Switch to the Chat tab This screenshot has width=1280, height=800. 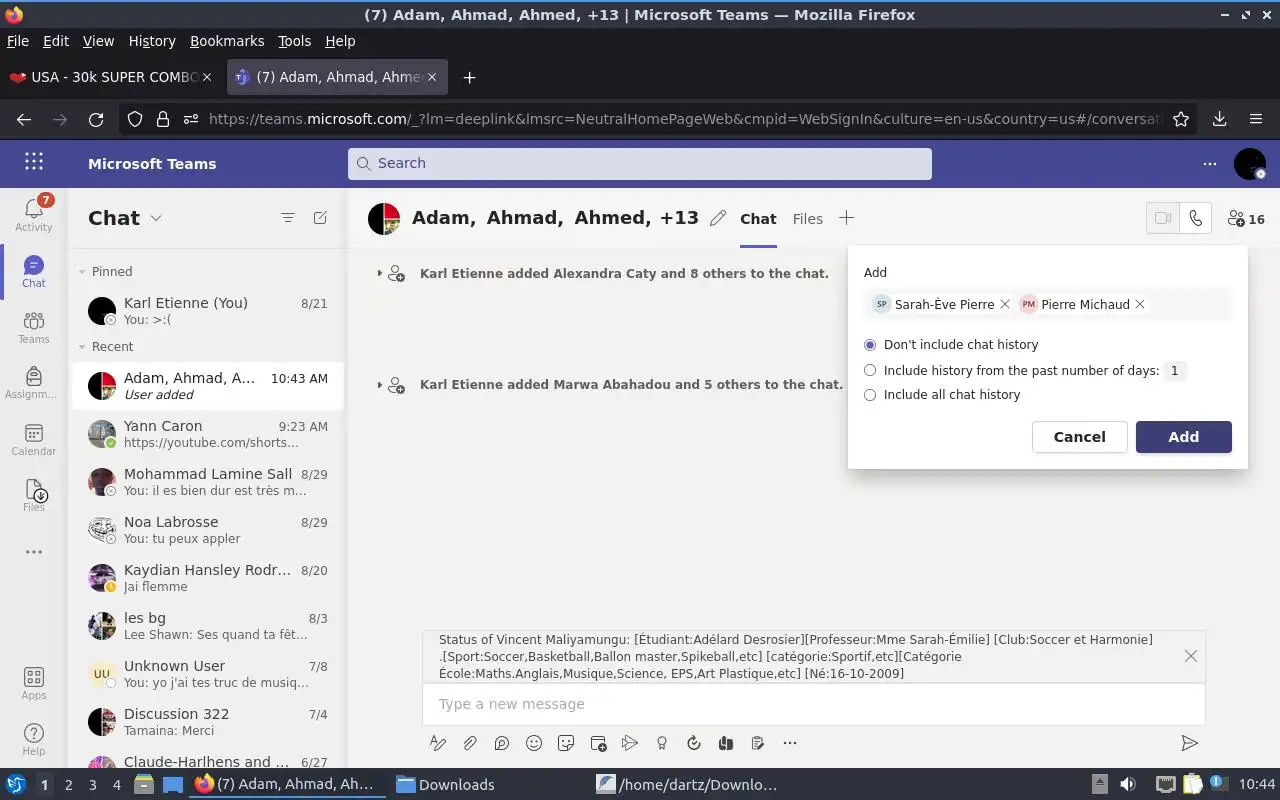pos(758,219)
